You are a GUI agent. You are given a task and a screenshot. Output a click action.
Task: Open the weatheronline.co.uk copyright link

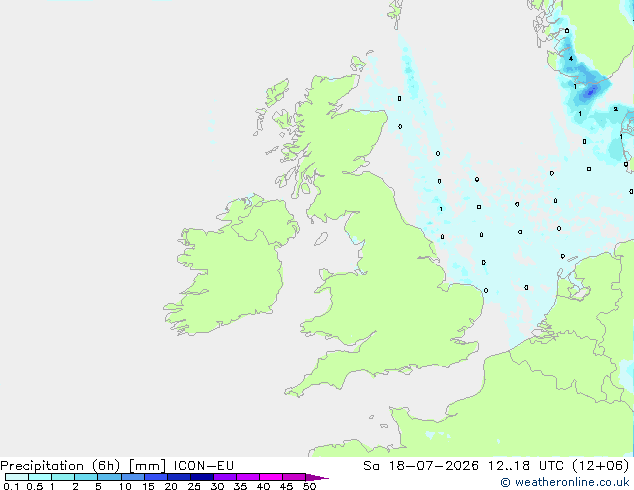tap(564, 482)
